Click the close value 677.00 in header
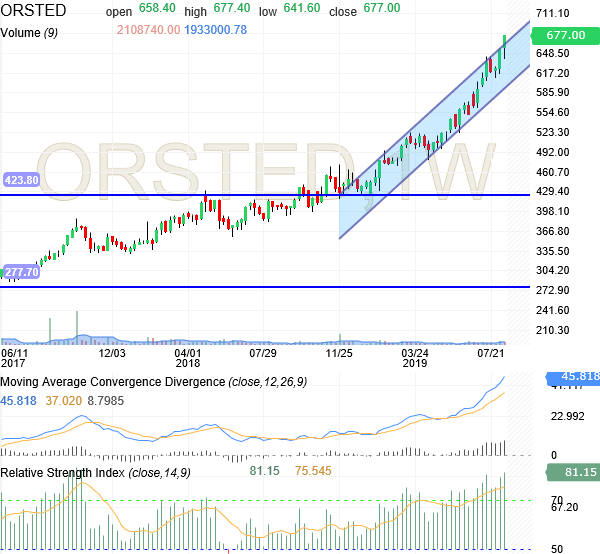 [x=382, y=8]
